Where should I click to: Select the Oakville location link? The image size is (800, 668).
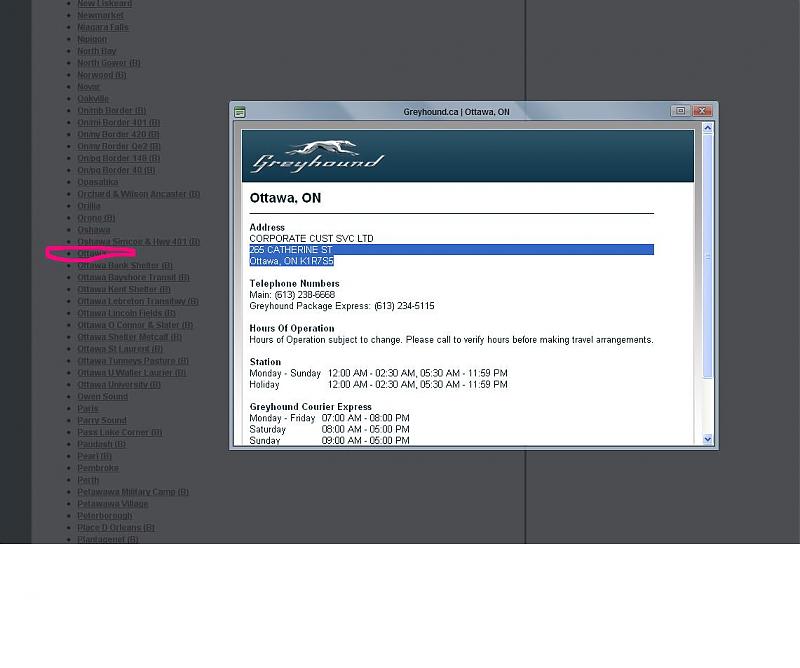pyautogui.click(x=93, y=99)
